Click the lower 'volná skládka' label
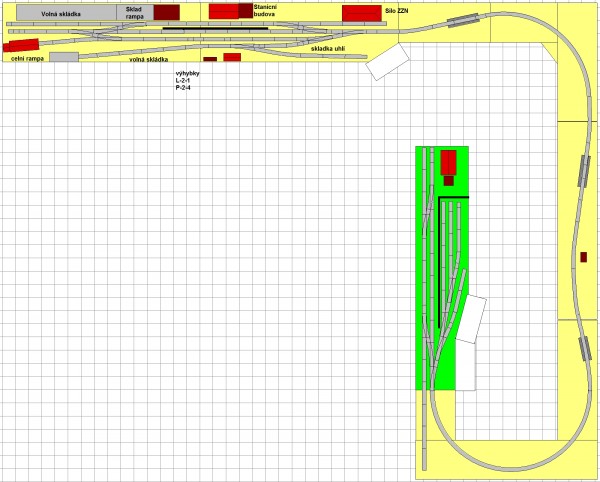 (x=148, y=60)
